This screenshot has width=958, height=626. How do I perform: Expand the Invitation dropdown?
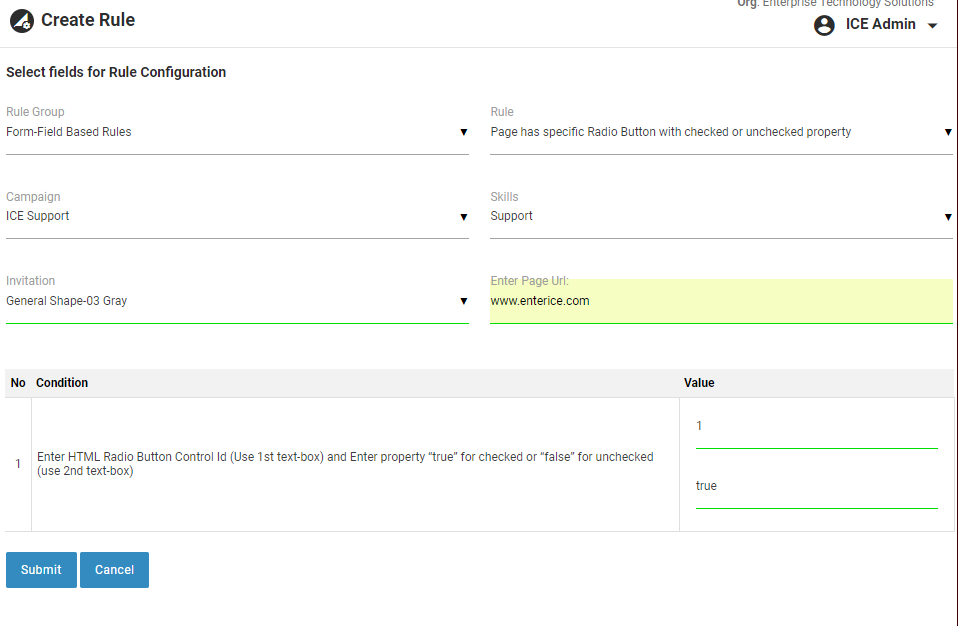pyautogui.click(x=237, y=301)
